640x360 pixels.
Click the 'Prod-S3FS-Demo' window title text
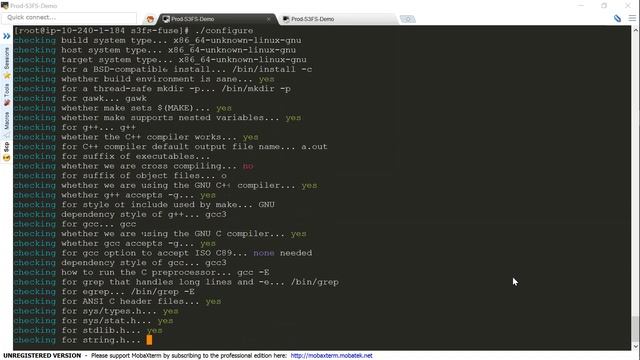(33, 6)
